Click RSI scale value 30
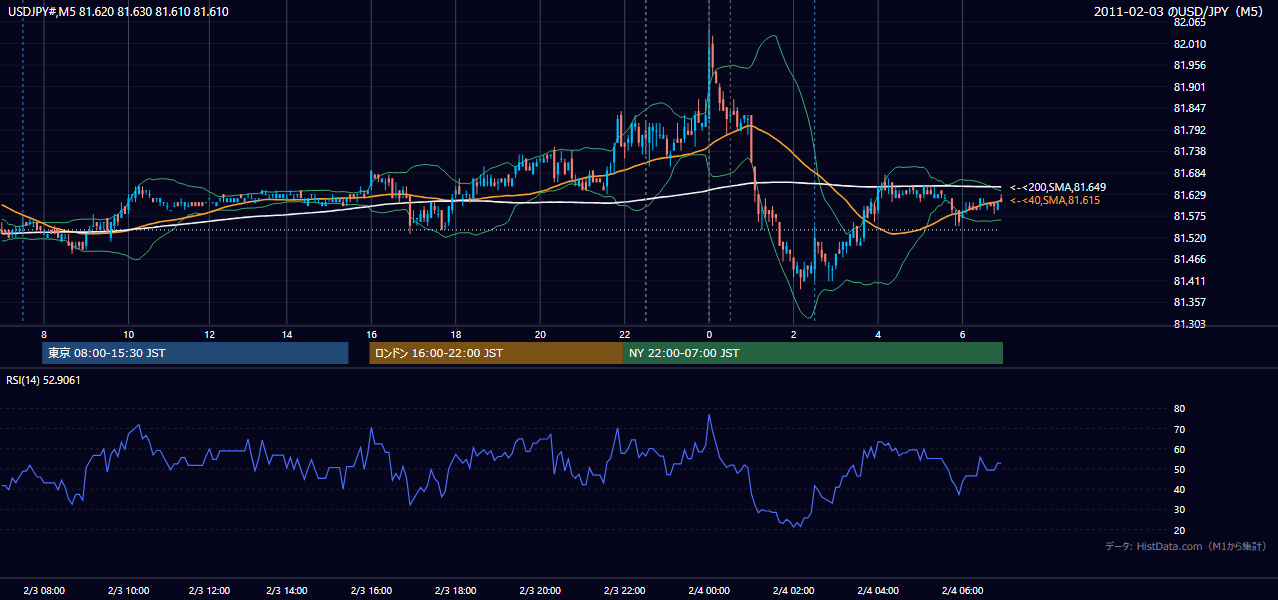 click(x=1179, y=510)
